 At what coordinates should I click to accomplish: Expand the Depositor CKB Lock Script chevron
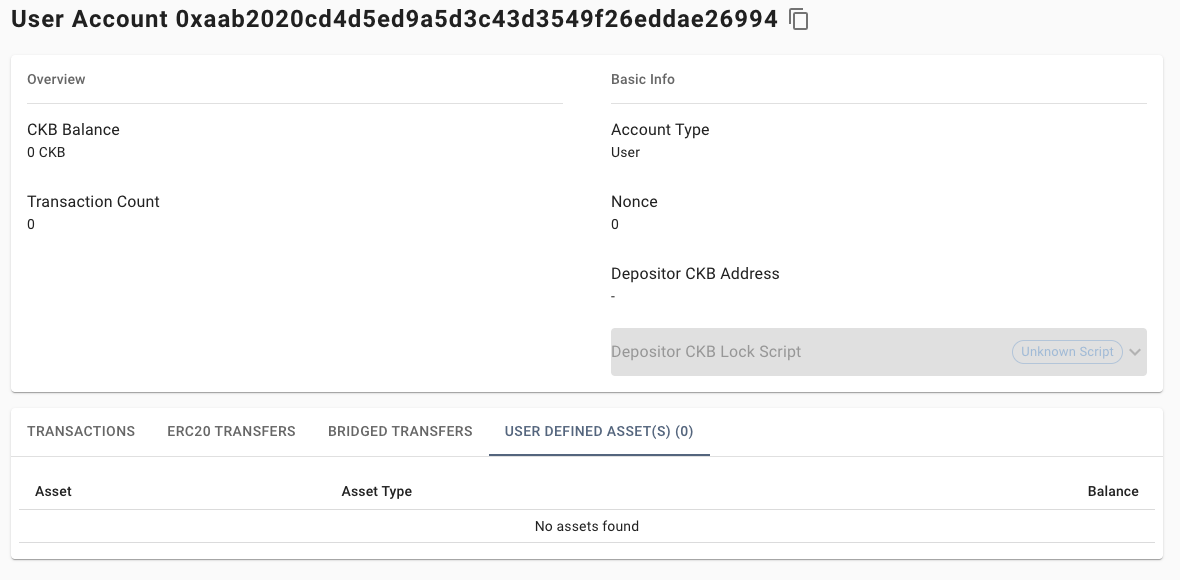[1135, 352]
